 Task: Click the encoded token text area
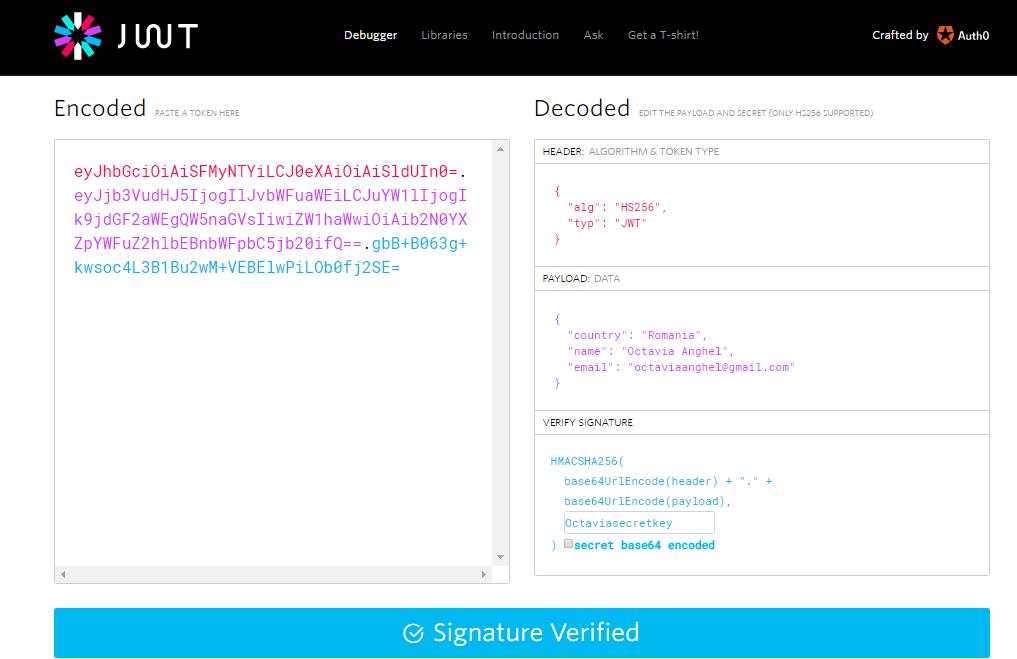tap(273, 353)
